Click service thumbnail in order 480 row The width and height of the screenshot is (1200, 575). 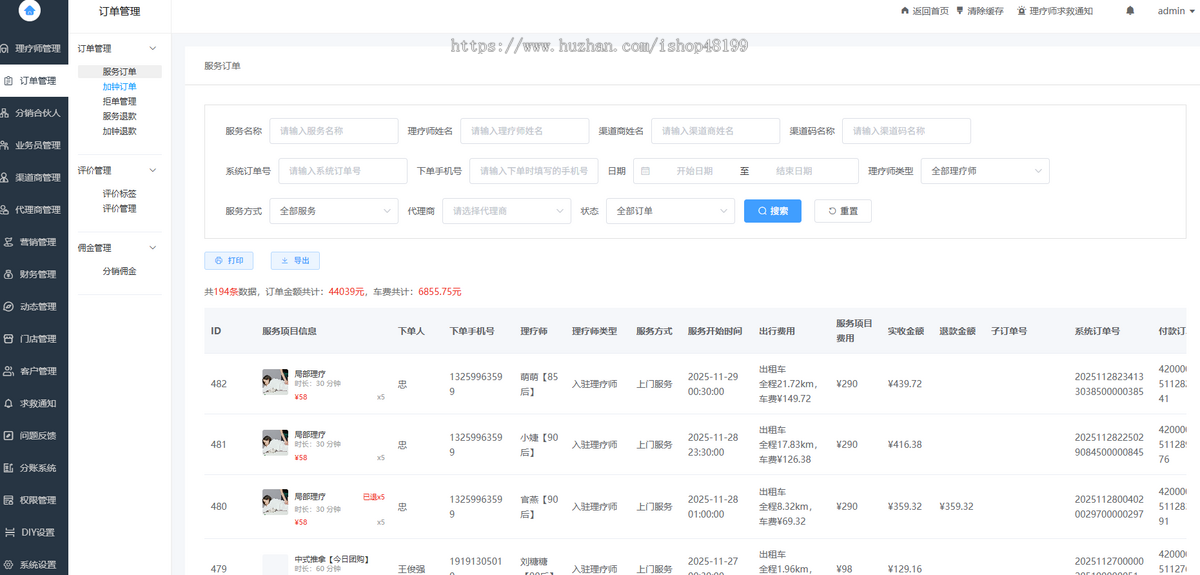pyautogui.click(x=275, y=504)
